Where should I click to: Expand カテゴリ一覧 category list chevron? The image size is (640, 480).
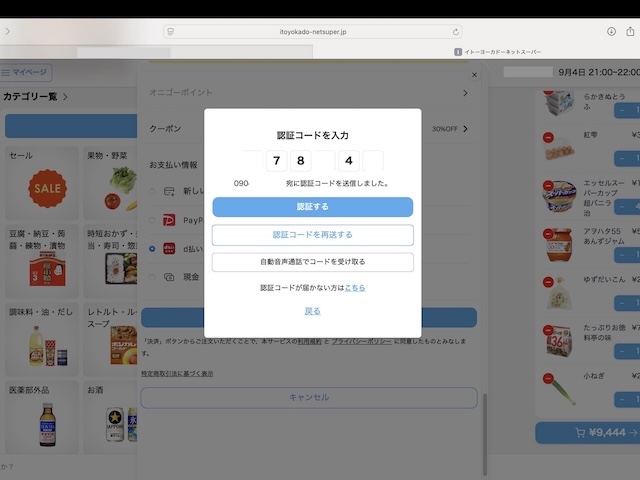pos(65,97)
